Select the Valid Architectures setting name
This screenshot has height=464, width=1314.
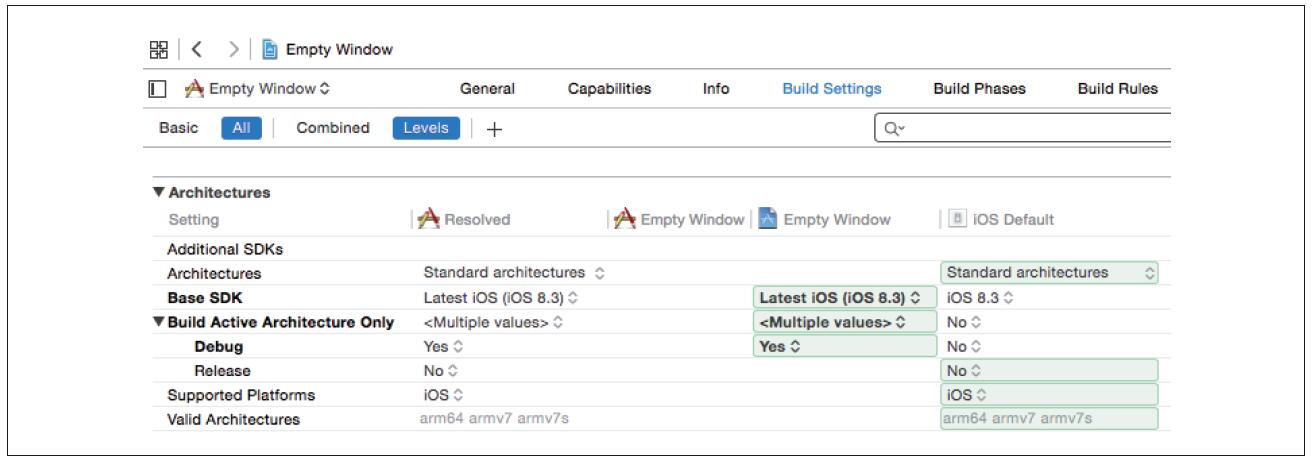[x=233, y=420]
